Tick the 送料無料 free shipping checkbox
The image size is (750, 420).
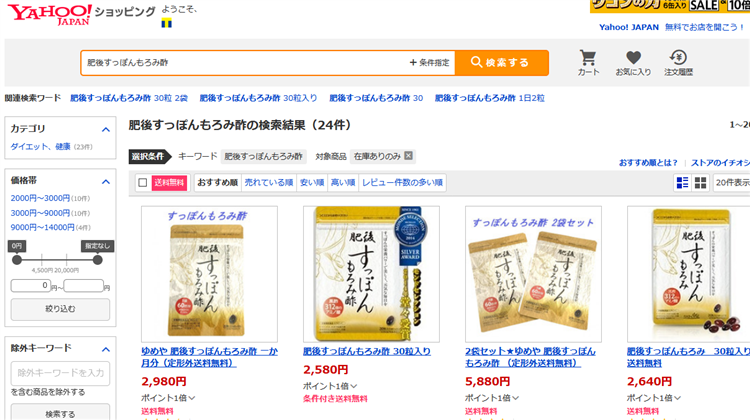point(143,182)
